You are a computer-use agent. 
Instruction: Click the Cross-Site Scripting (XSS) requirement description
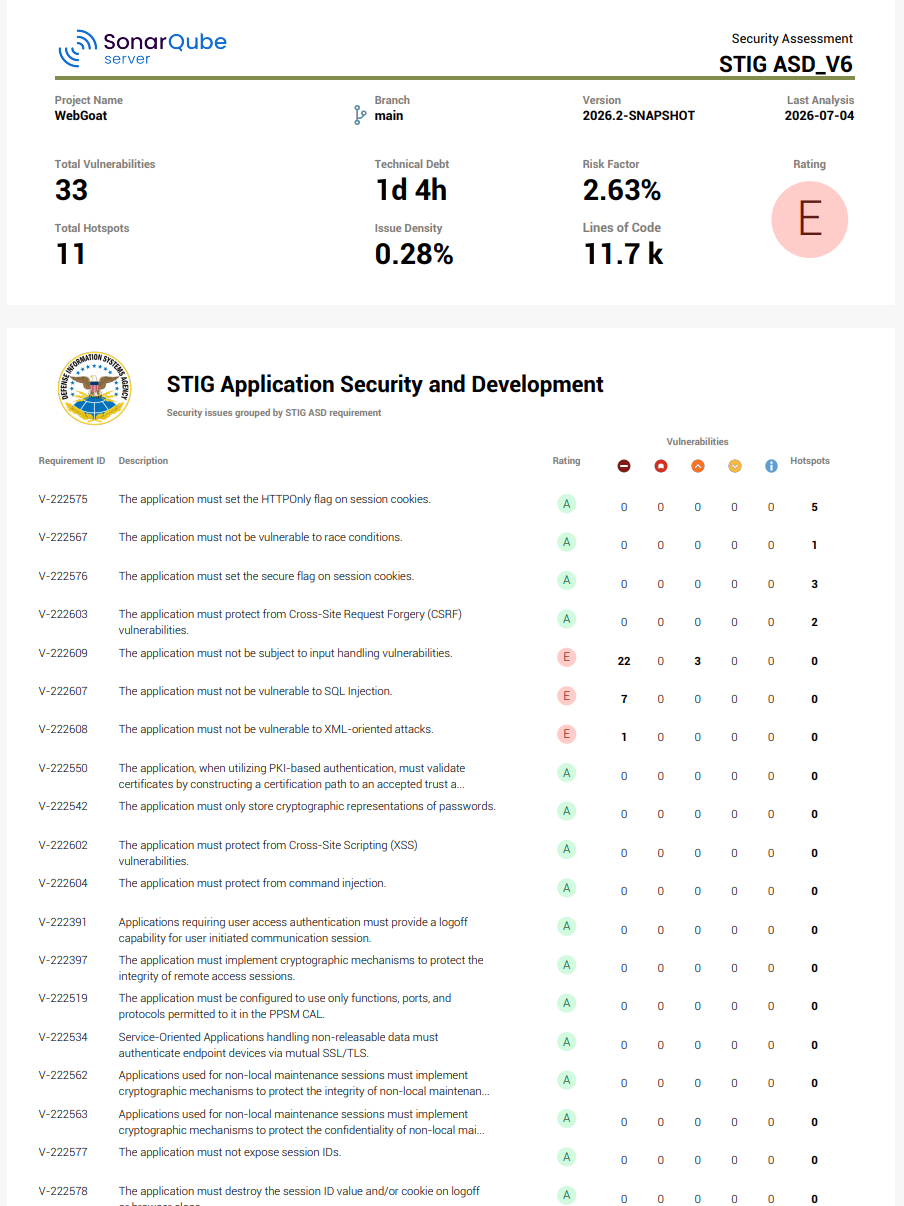[268, 853]
